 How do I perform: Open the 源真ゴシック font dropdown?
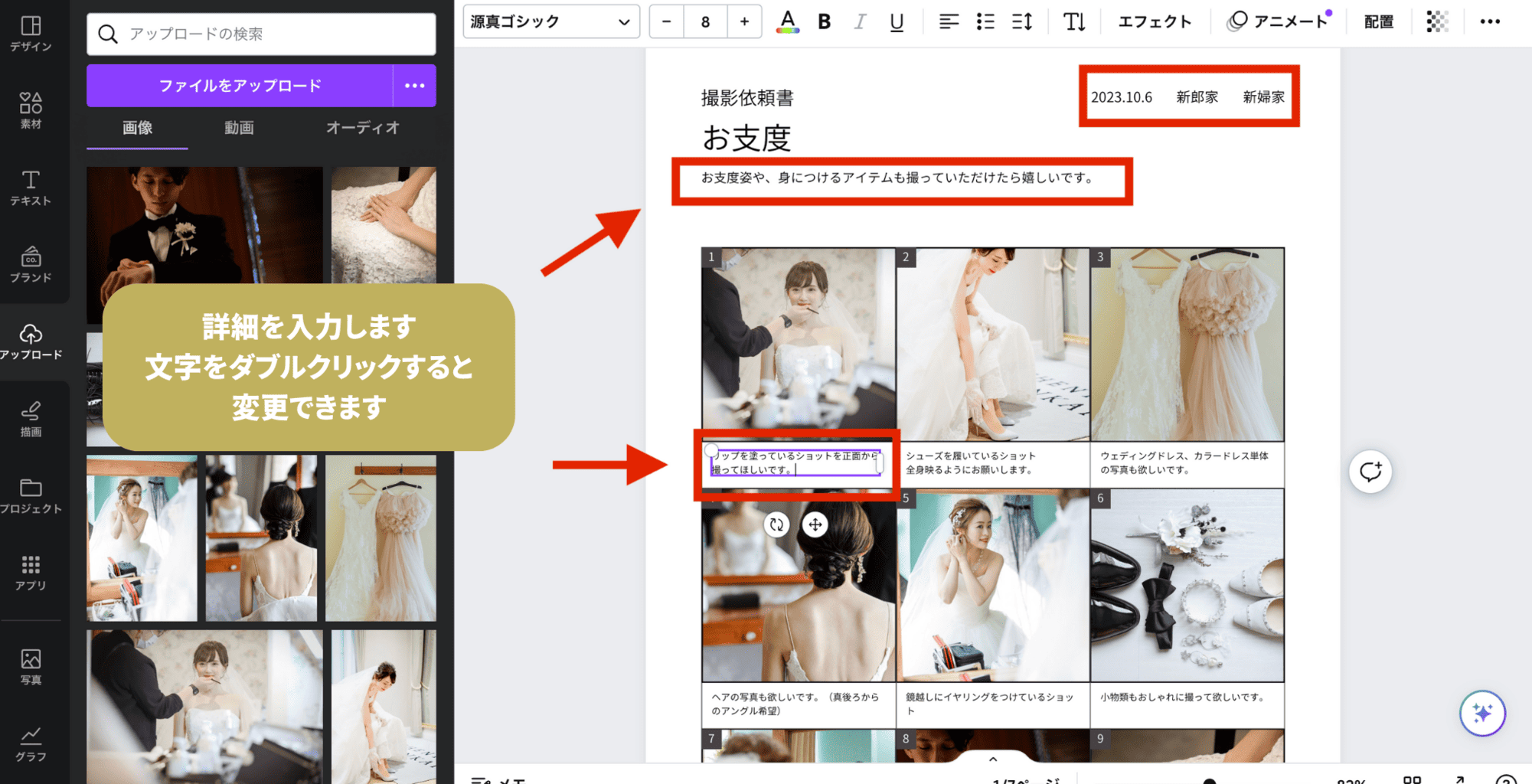coord(550,21)
